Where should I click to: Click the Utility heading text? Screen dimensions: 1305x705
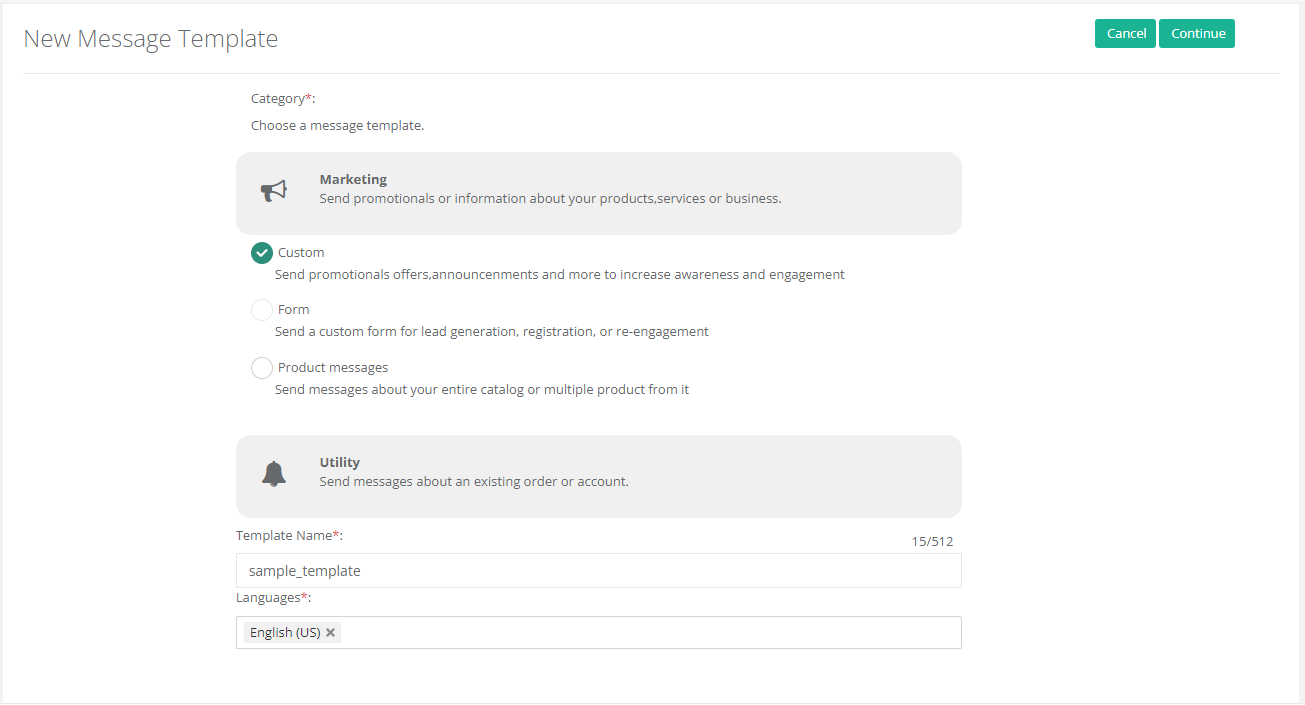coord(339,463)
